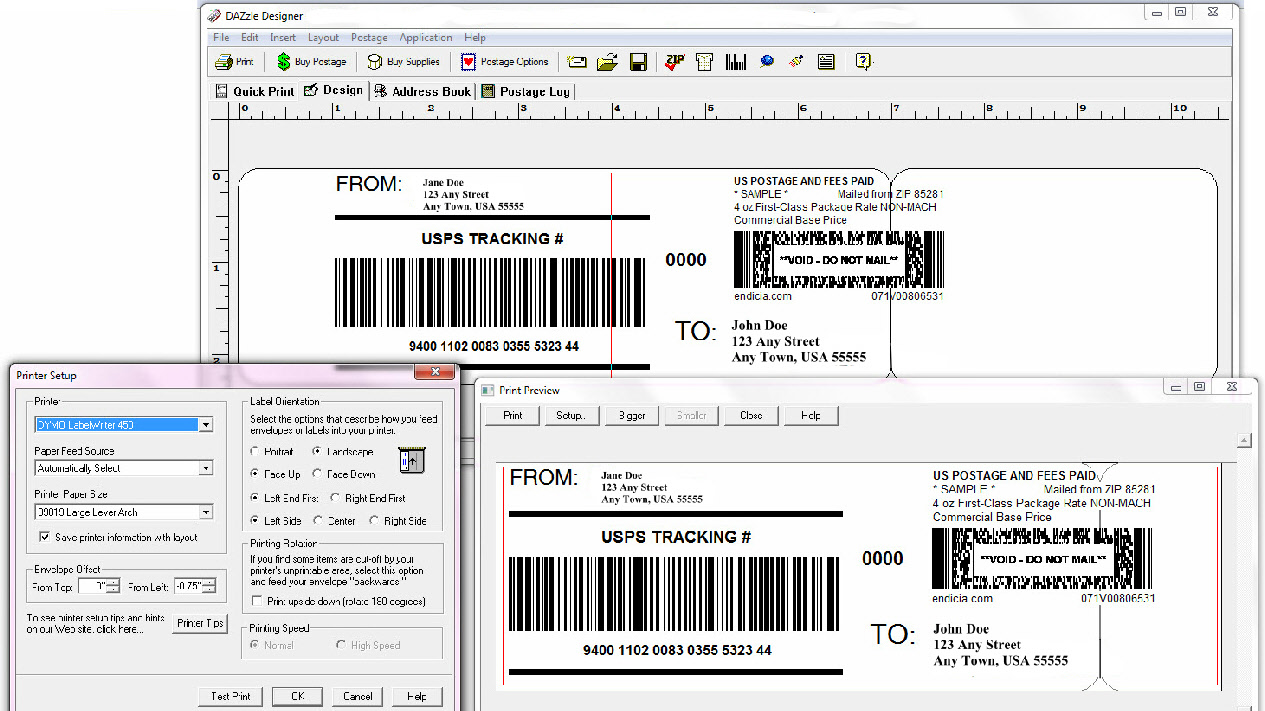This screenshot has height=711, width=1265.
Task: Click the lined document icon in toolbar
Action: (x=826, y=62)
